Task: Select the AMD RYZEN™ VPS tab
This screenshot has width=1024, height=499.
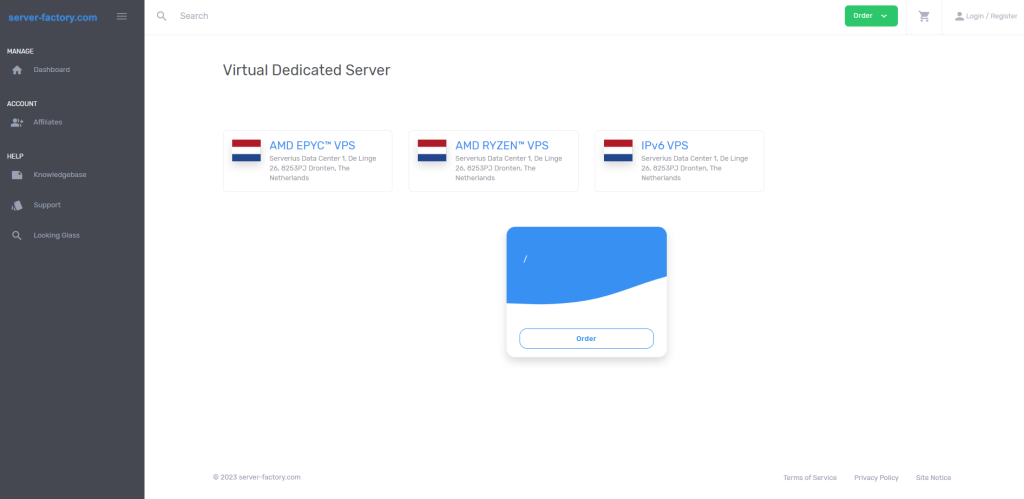Action: click(x=494, y=161)
